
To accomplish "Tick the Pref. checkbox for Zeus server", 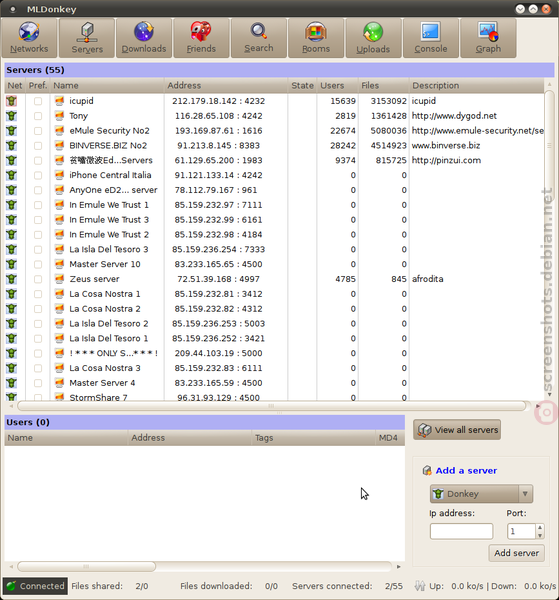I will point(38,279).
